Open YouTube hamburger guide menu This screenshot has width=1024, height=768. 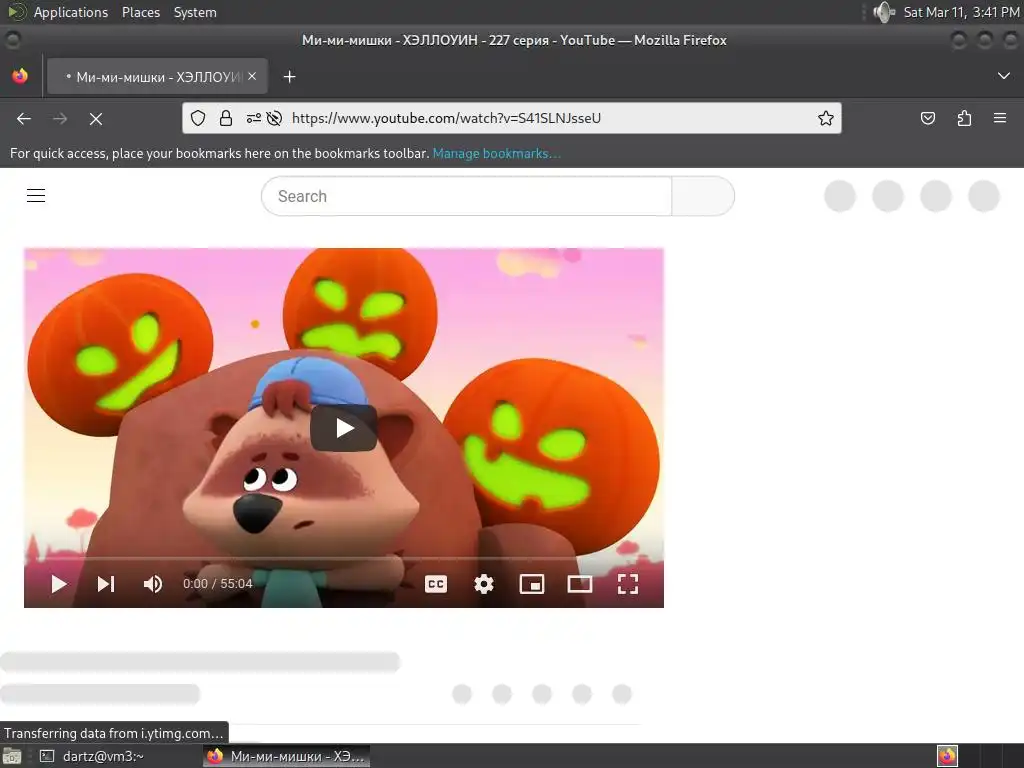pyautogui.click(x=36, y=195)
